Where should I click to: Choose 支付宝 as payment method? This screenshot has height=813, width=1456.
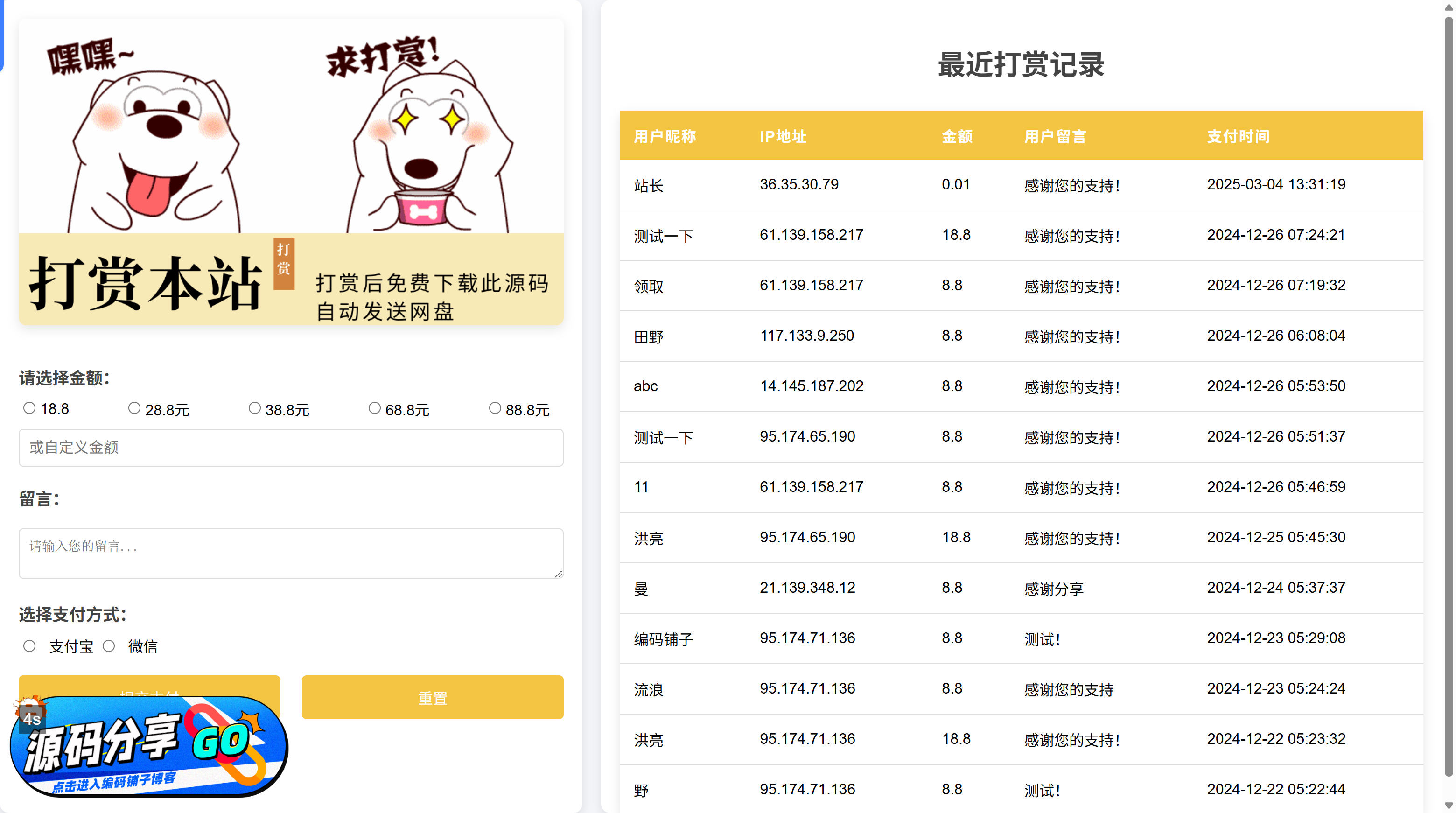pyautogui.click(x=29, y=646)
